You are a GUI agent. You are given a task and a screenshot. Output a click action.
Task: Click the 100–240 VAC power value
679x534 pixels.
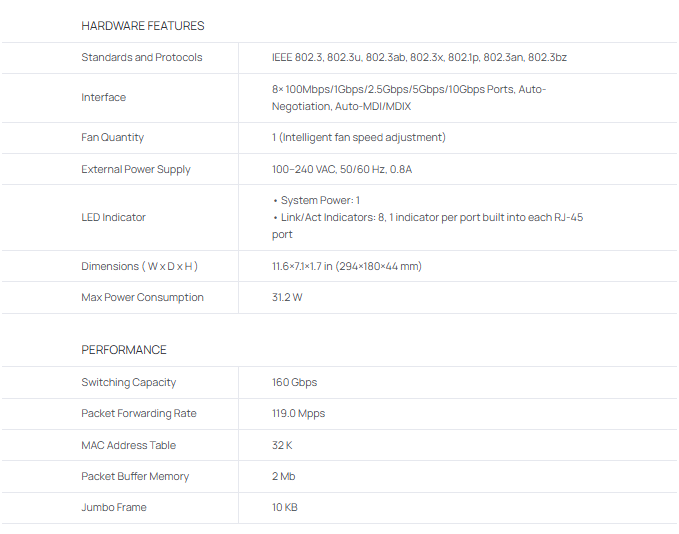342,169
